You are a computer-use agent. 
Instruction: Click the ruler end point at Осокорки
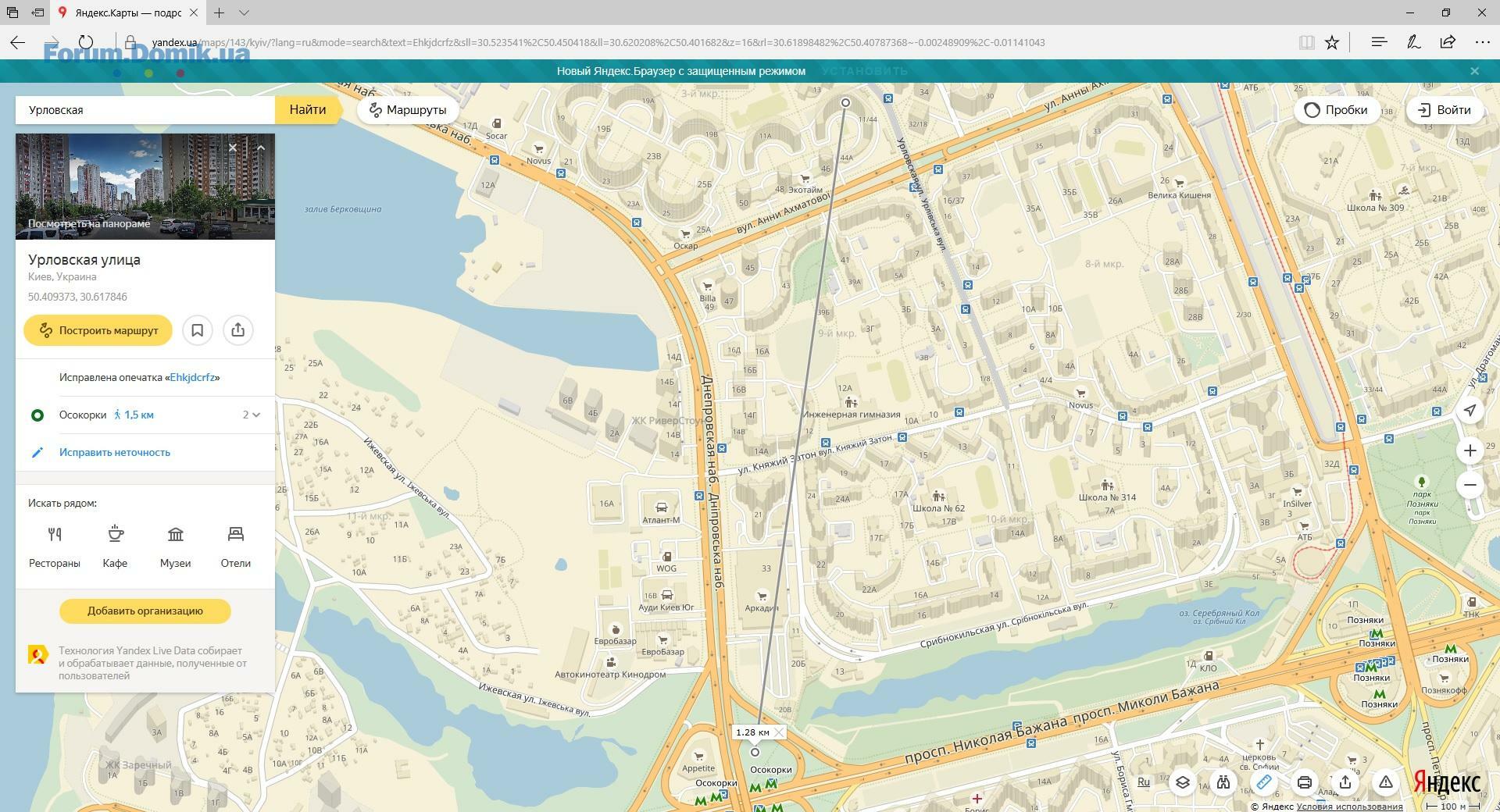[x=755, y=753]
